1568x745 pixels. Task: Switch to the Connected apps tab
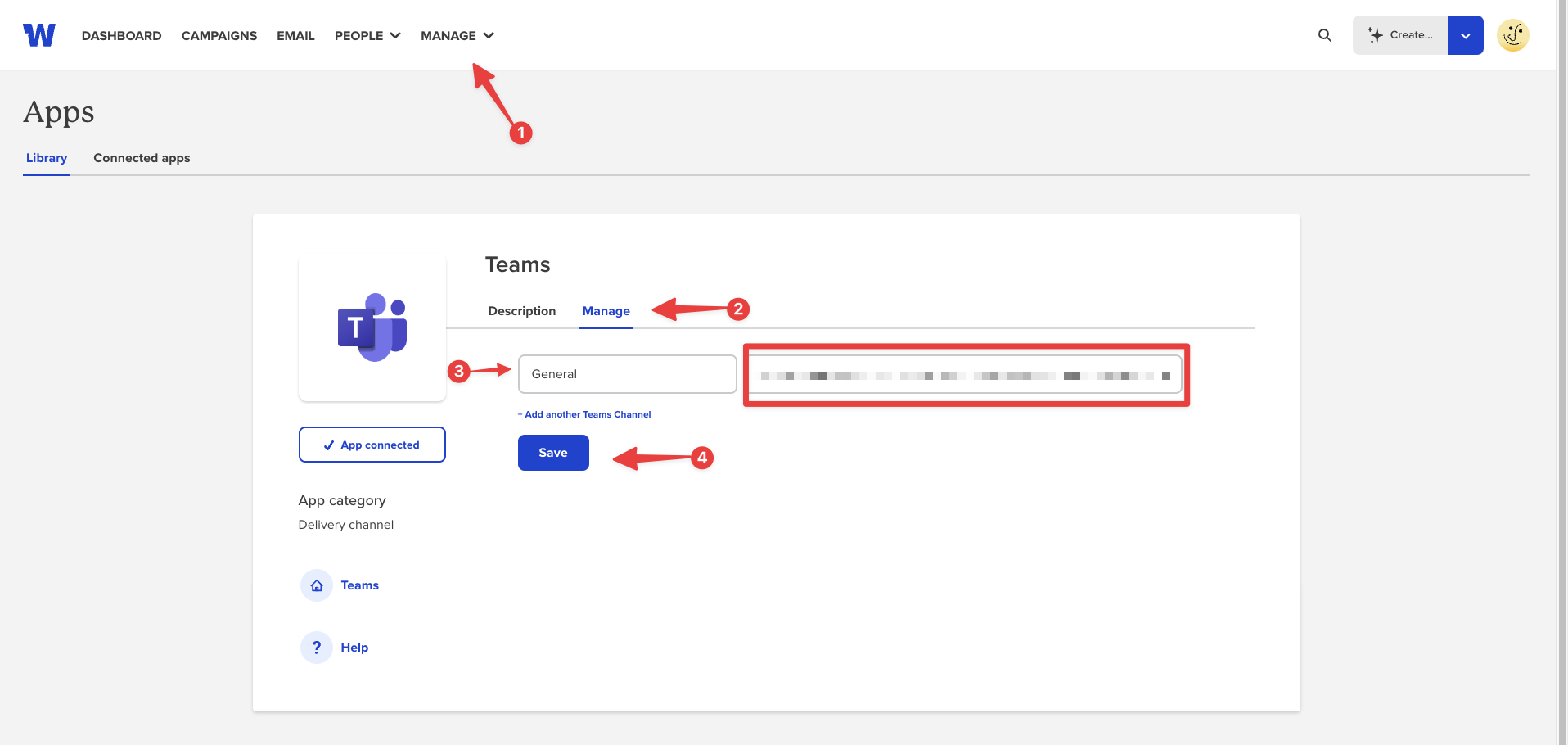pyautogui.click(x=142, y=158)
